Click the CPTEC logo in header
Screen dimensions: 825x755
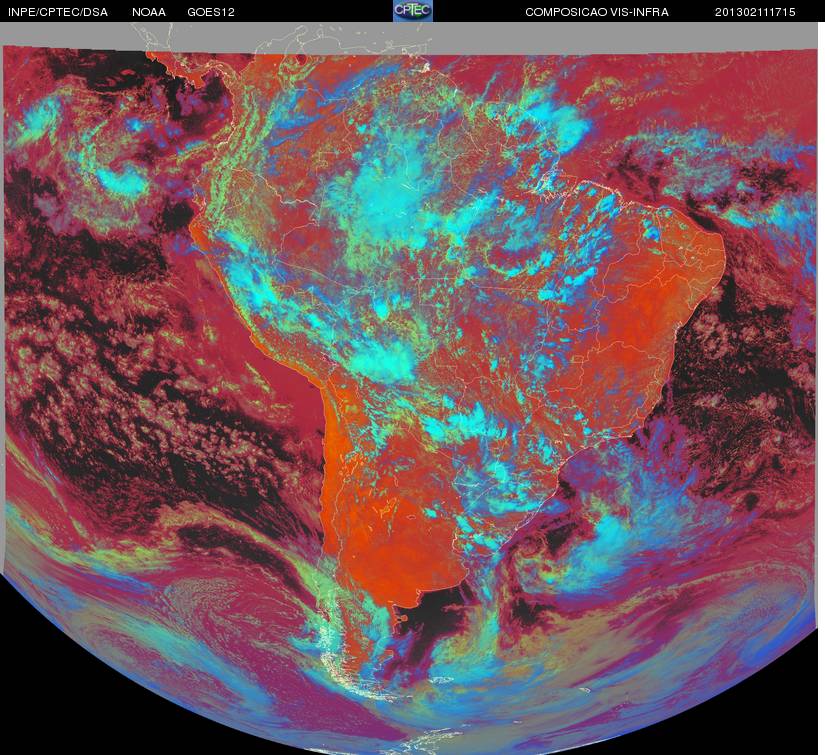click(x=413, y=11)
